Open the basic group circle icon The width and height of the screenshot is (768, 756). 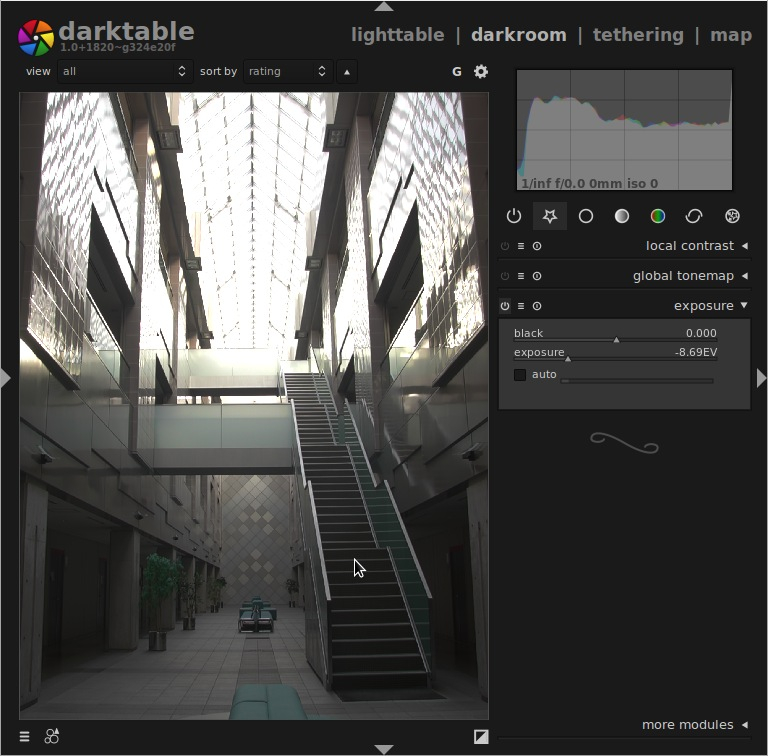[x=586, y=216]
